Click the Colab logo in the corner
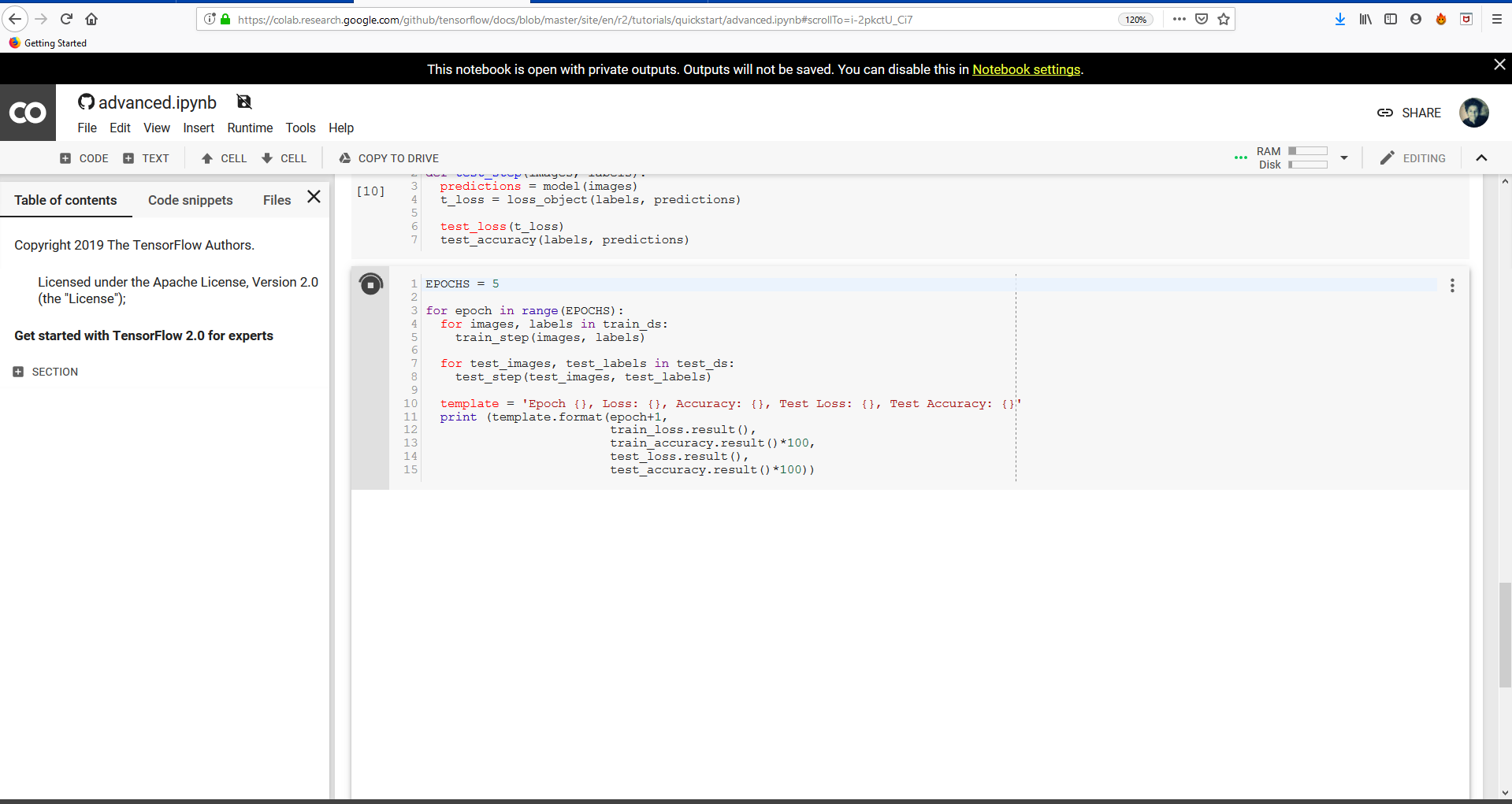Image resolution: width=1512 pixels, height=804 pixels. pyautogui.click(x=28, y=113)
